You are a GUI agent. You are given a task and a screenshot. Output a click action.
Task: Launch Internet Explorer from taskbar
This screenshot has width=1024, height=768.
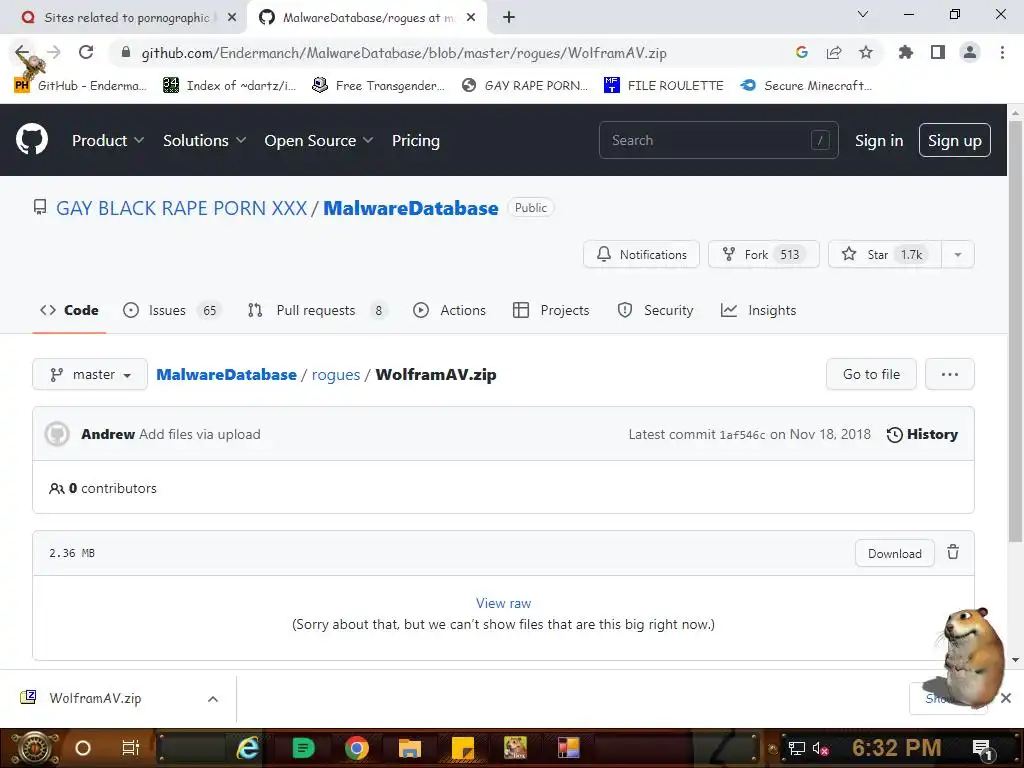click(x=248, y=748)
